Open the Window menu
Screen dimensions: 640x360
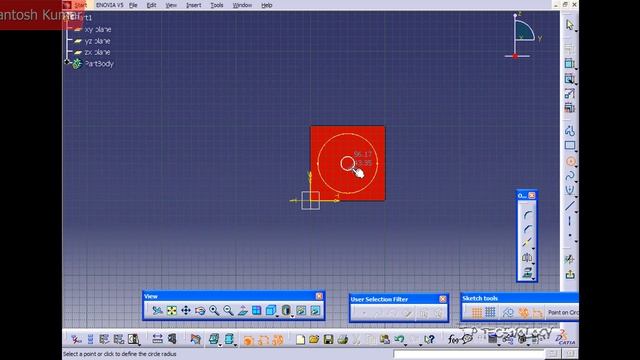242,5
